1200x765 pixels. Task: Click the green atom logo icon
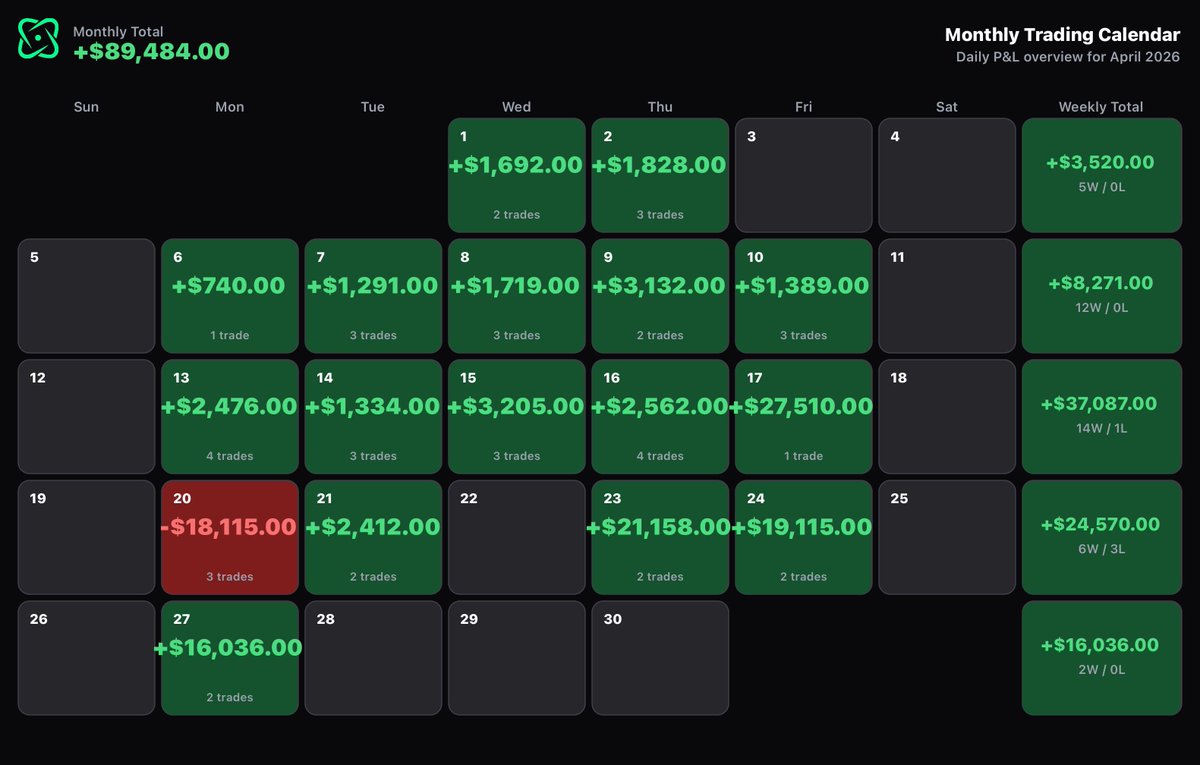point(38,39)
